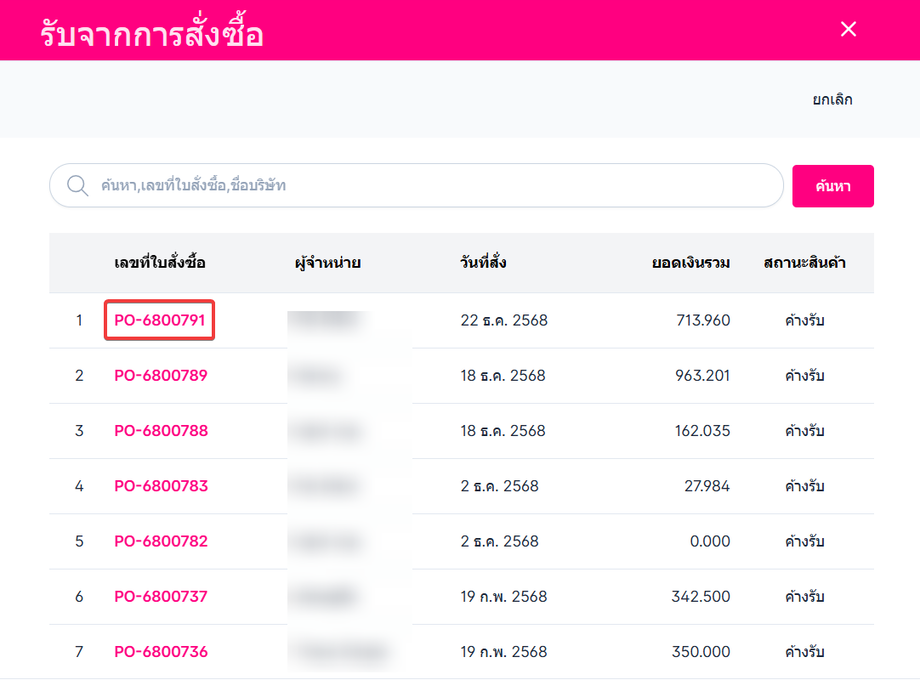Click the total amount 713.960

[703, 320]
